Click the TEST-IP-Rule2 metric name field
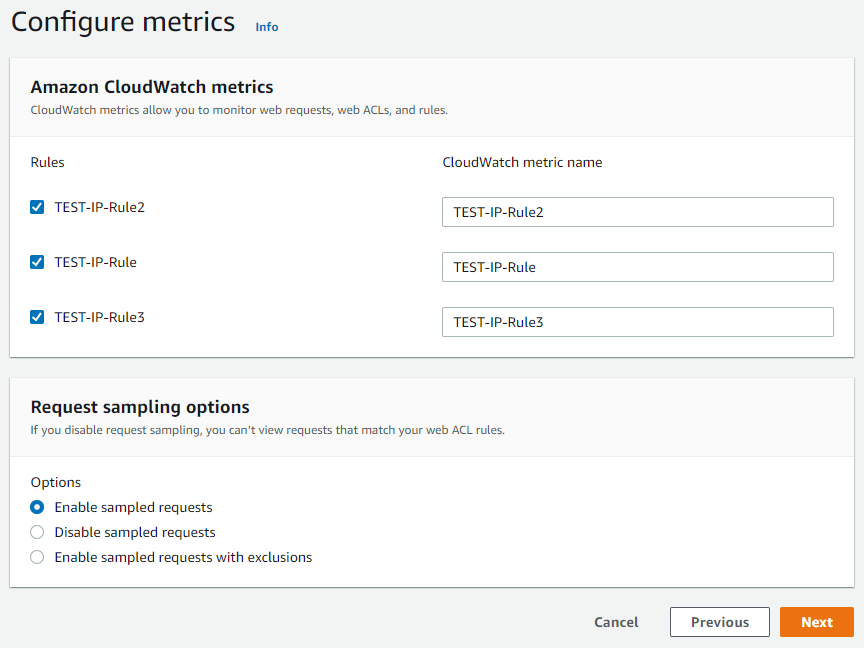Screen dimensions: 864x648 pos(637,212)
